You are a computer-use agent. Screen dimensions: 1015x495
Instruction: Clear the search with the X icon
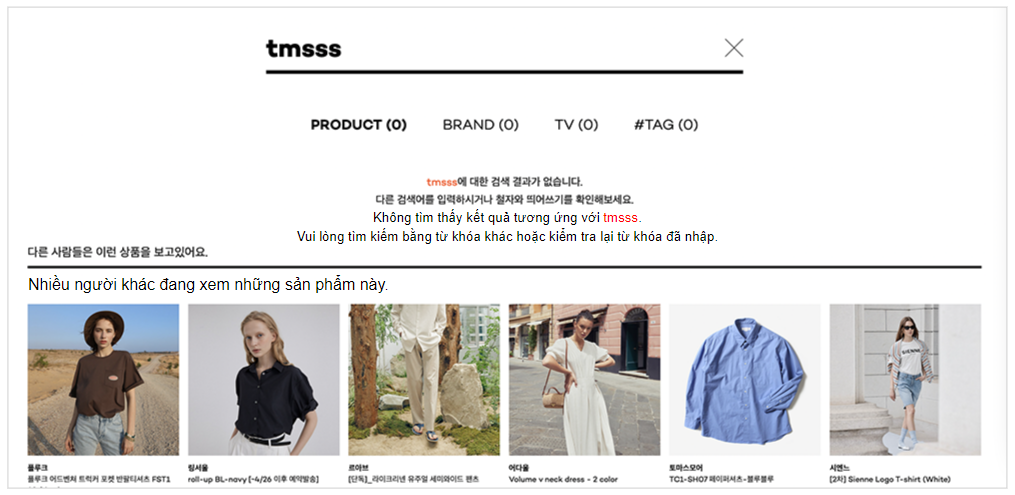733,48
